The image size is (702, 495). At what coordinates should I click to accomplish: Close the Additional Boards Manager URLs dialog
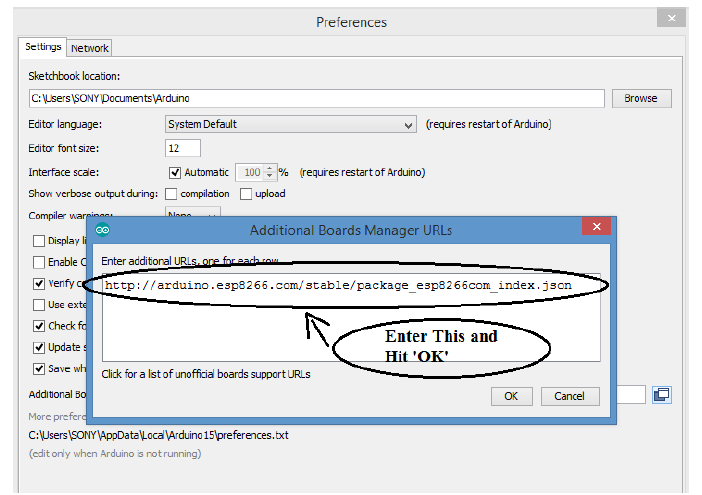pos(596,226)
